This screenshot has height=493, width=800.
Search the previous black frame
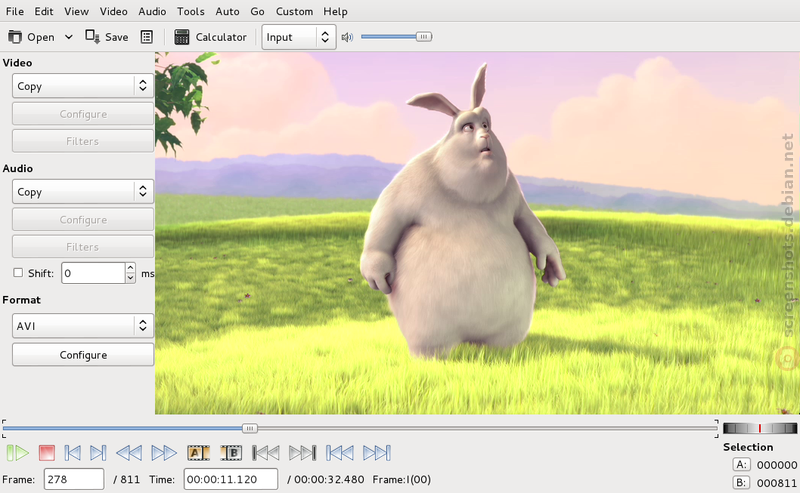tap(266, 453)
